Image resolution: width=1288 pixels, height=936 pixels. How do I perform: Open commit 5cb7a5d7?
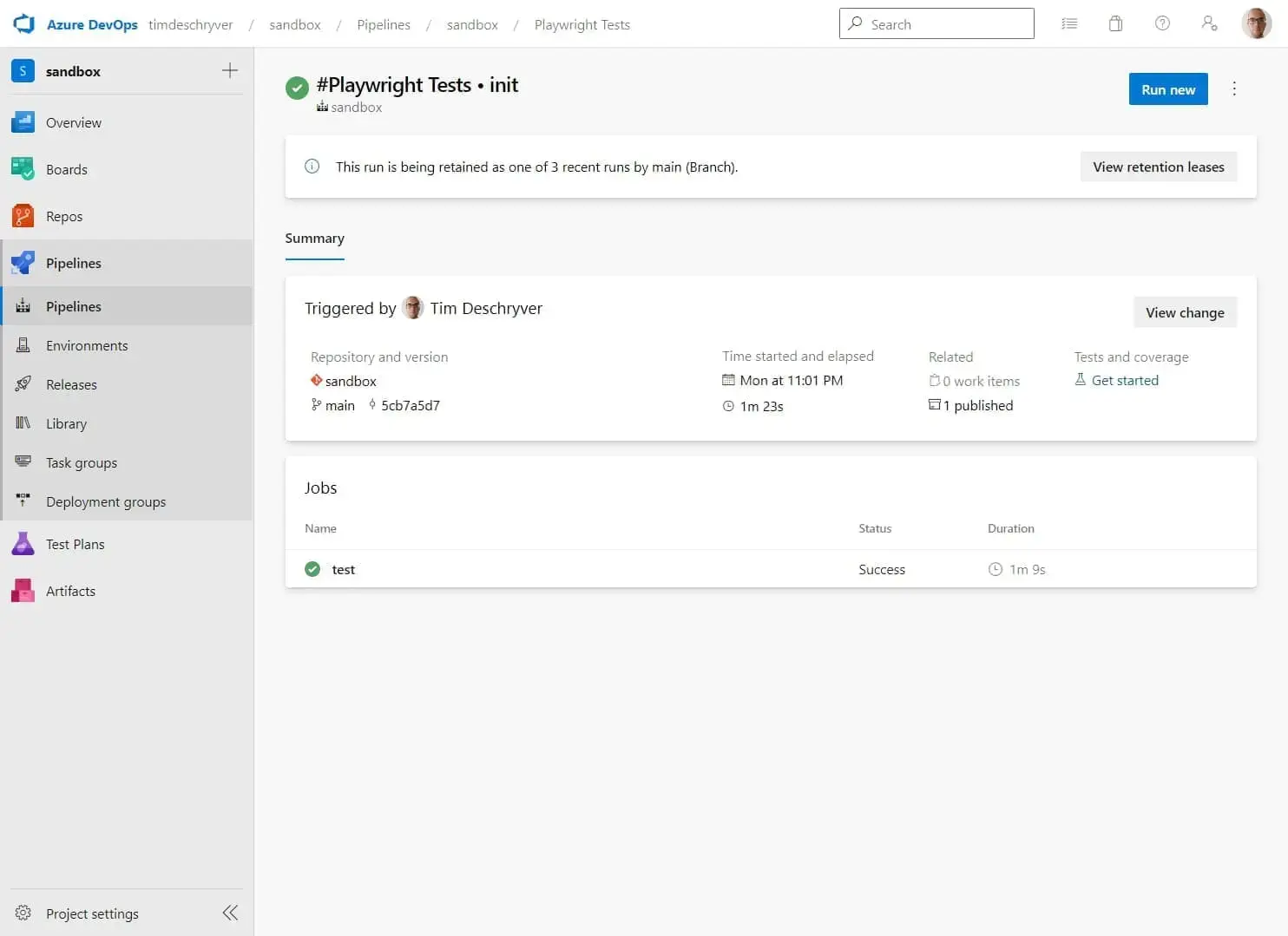[x=411, y=405]
